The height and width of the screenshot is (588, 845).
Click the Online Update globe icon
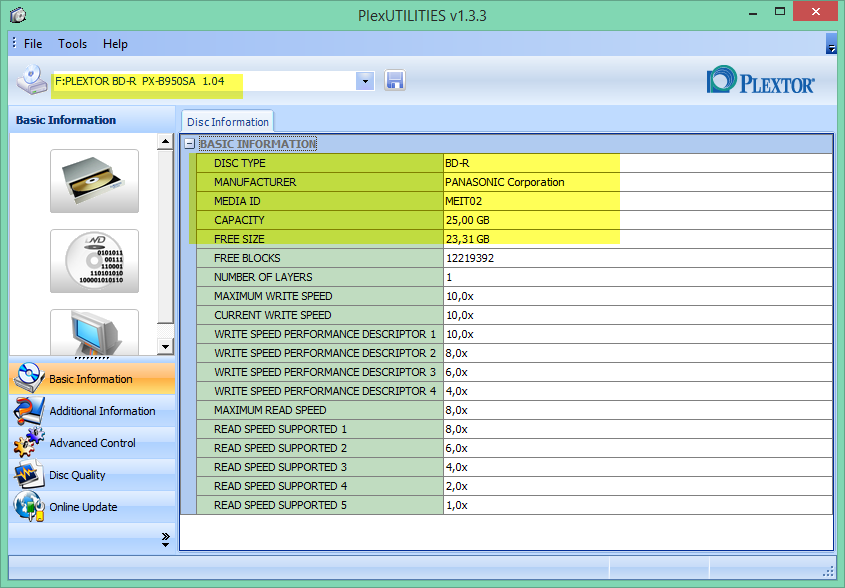click(x=29, y=507)
